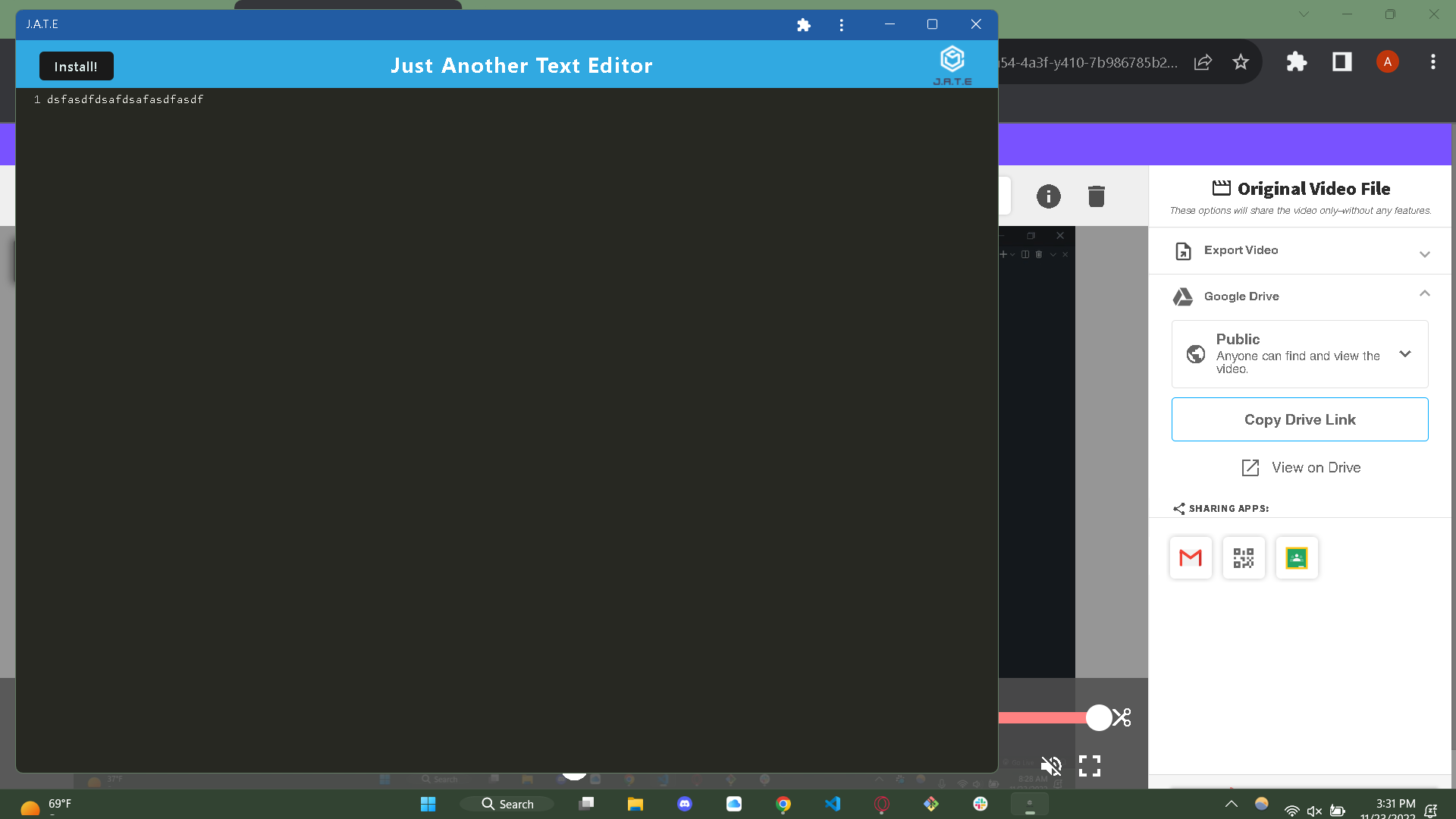Open the Chrome tab search chevron
Screen dimensions: 1456x819
click(1304, 14)
